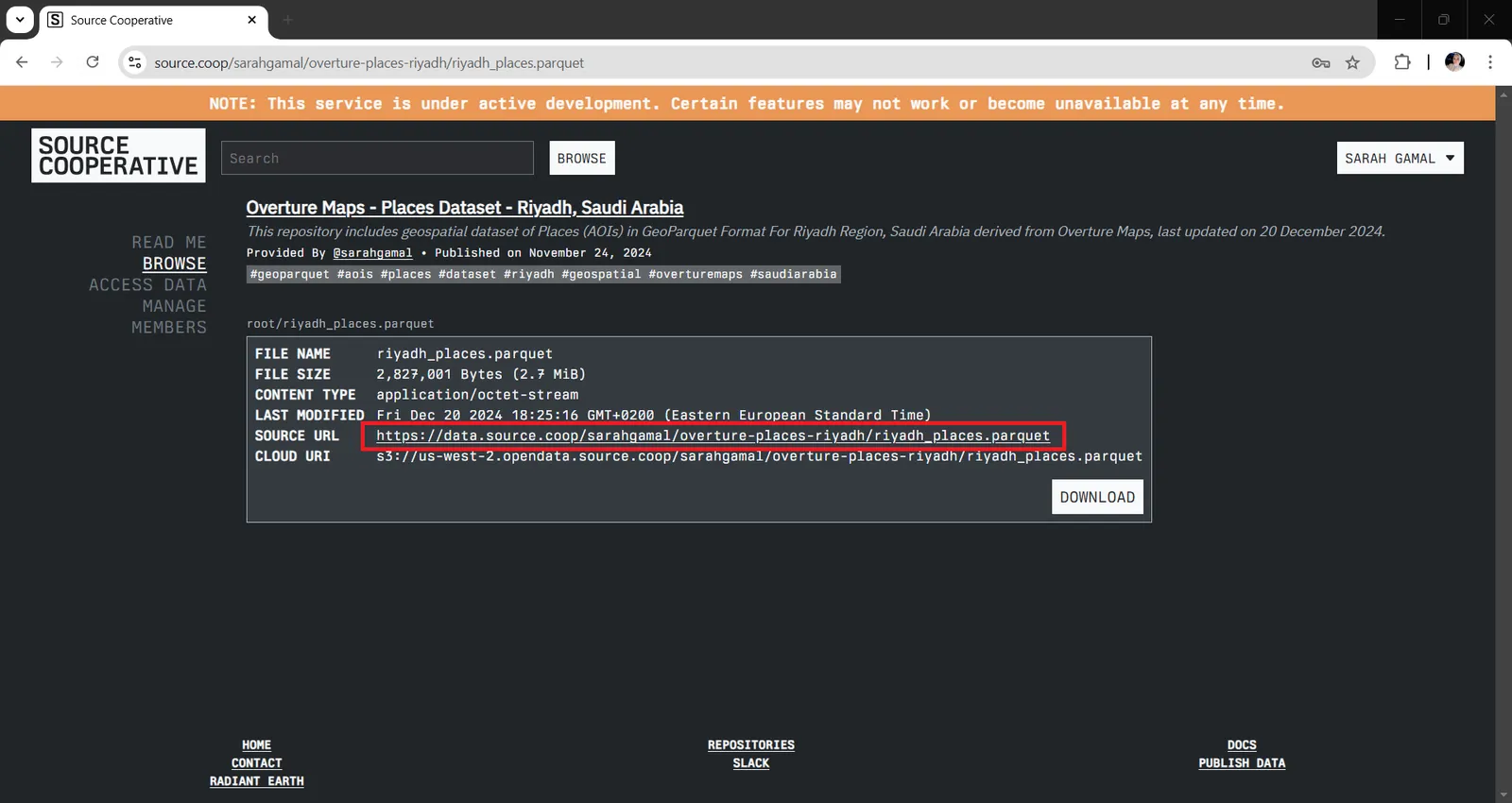
Task: Click the #geospatial tag
Action: tap(601, 274)
